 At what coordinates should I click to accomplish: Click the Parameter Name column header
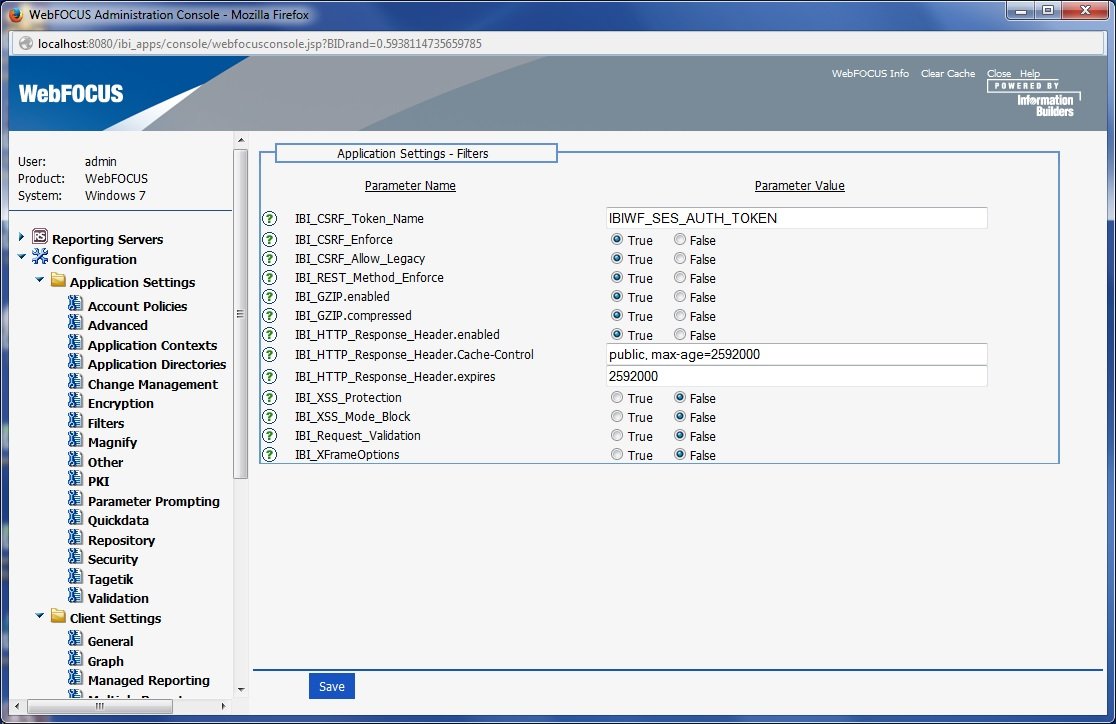pos(410,186)
